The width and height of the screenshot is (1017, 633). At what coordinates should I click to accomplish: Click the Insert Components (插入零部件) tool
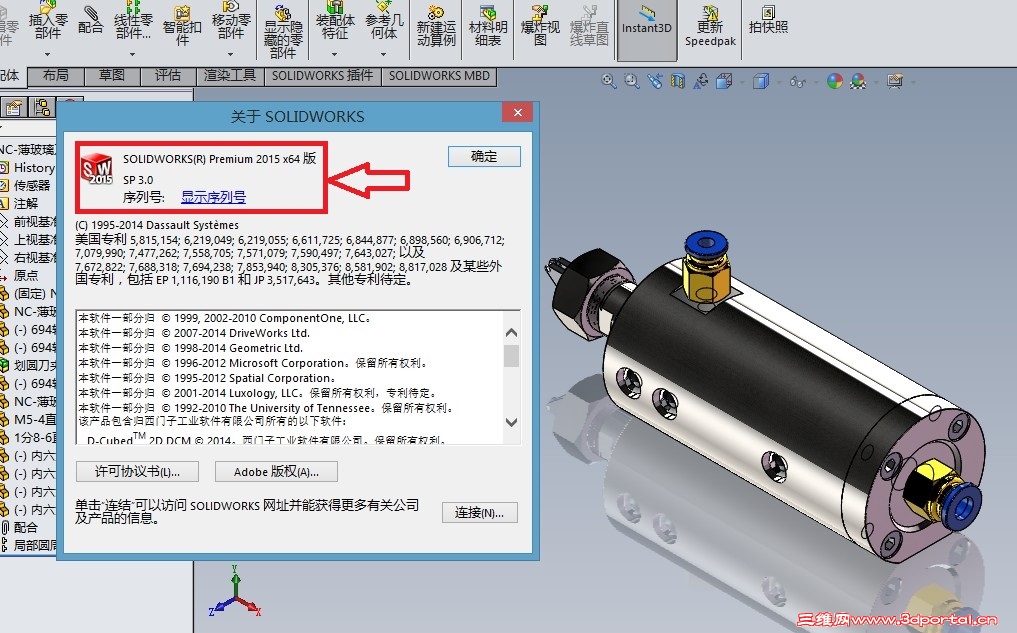click(x=48, y=21)
